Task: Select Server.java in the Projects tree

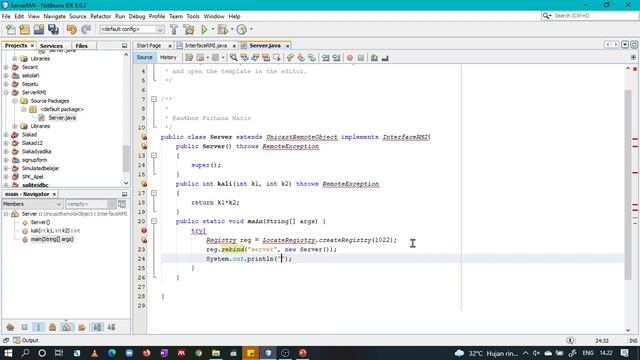Action: [x=62, y=118]
